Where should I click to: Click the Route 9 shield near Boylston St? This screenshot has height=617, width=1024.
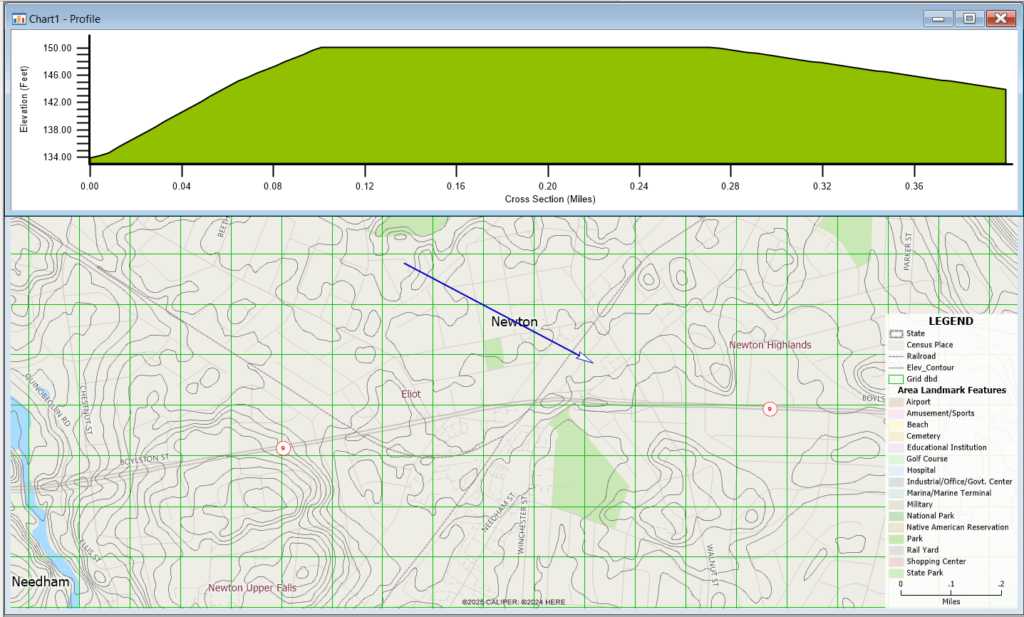coord(283,448)
